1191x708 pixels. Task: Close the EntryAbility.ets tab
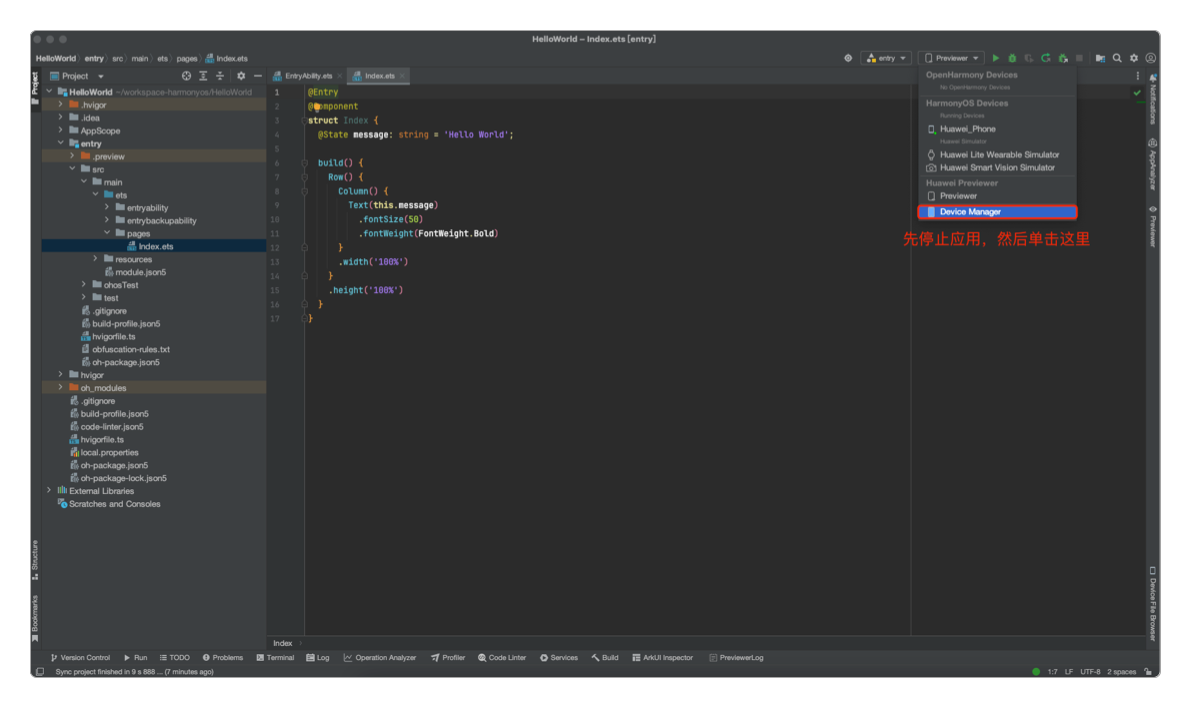340,76
